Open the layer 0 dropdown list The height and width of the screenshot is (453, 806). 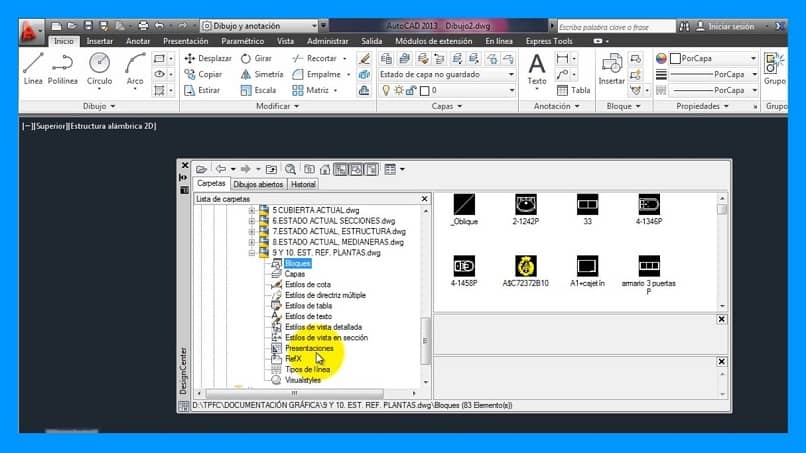[511, 90]
